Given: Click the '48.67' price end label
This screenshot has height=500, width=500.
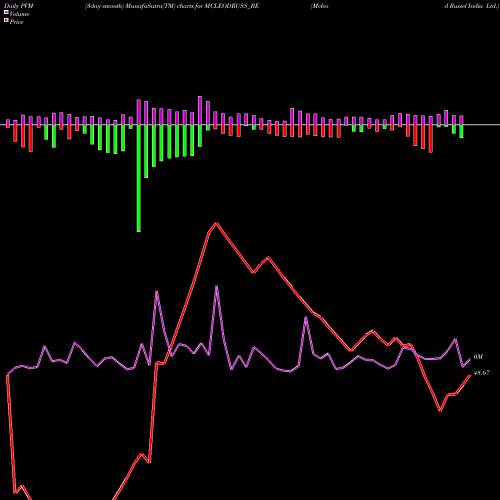Looking at the screenshot, I should click(x=482, y=373).
